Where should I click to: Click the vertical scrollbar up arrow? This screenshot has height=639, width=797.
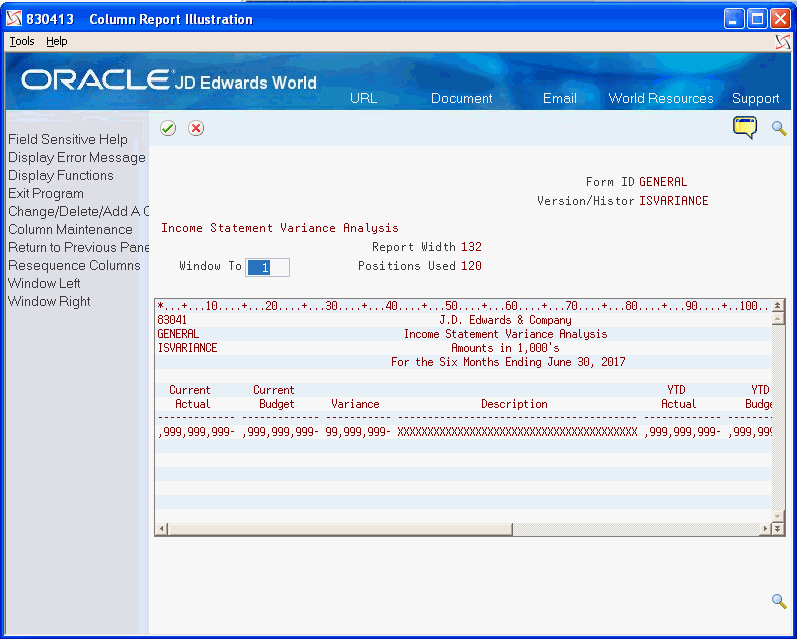(x=777, y=319)
